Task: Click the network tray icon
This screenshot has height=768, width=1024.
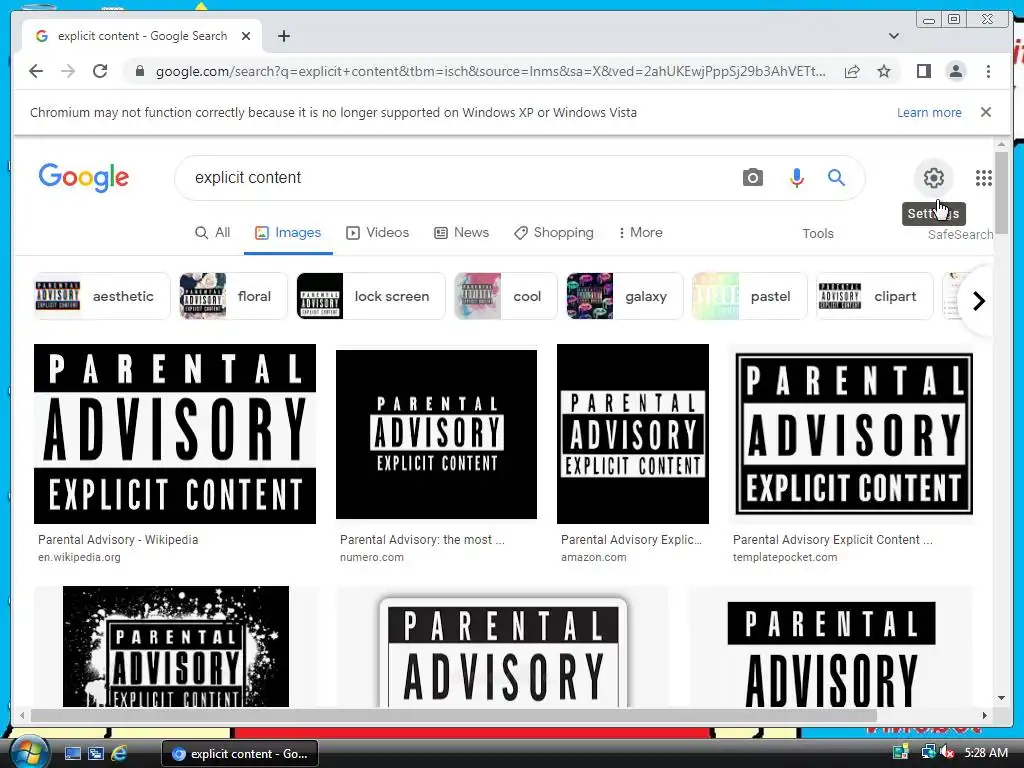Action: pos(928,753)
